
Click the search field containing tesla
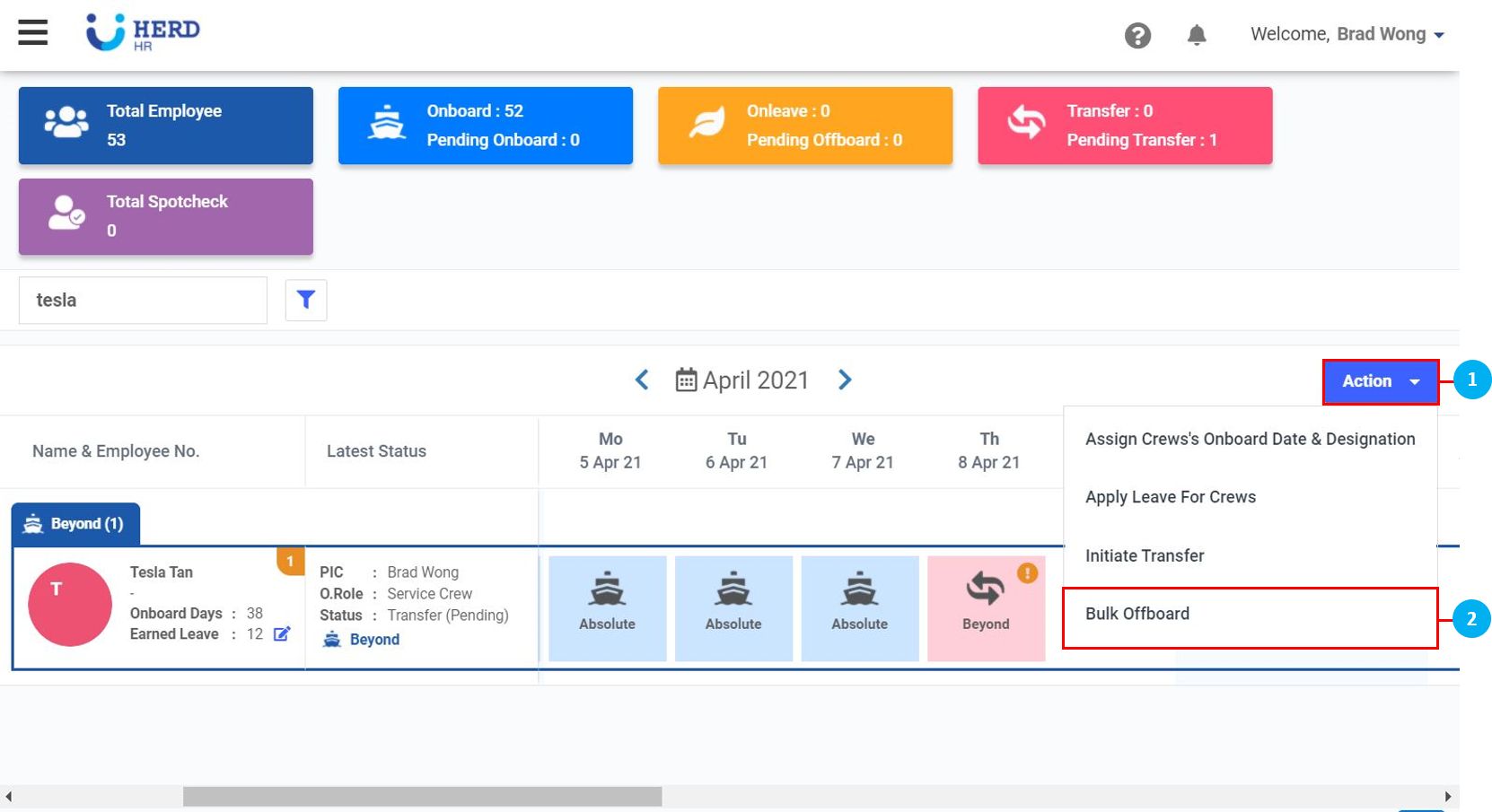[143, 301]
